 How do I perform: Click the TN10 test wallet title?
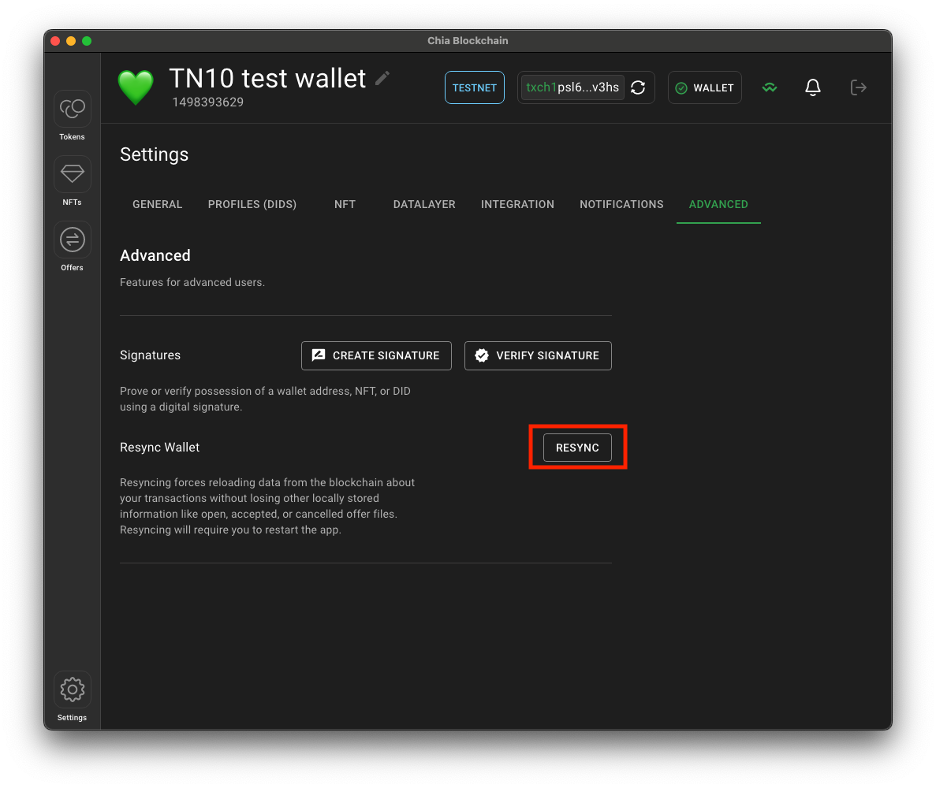(267, 78)
